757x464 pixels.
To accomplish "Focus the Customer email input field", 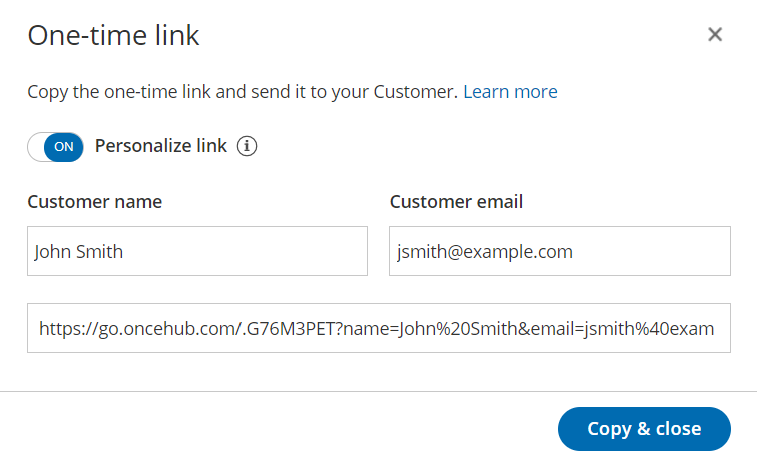I will coord(559,251).
